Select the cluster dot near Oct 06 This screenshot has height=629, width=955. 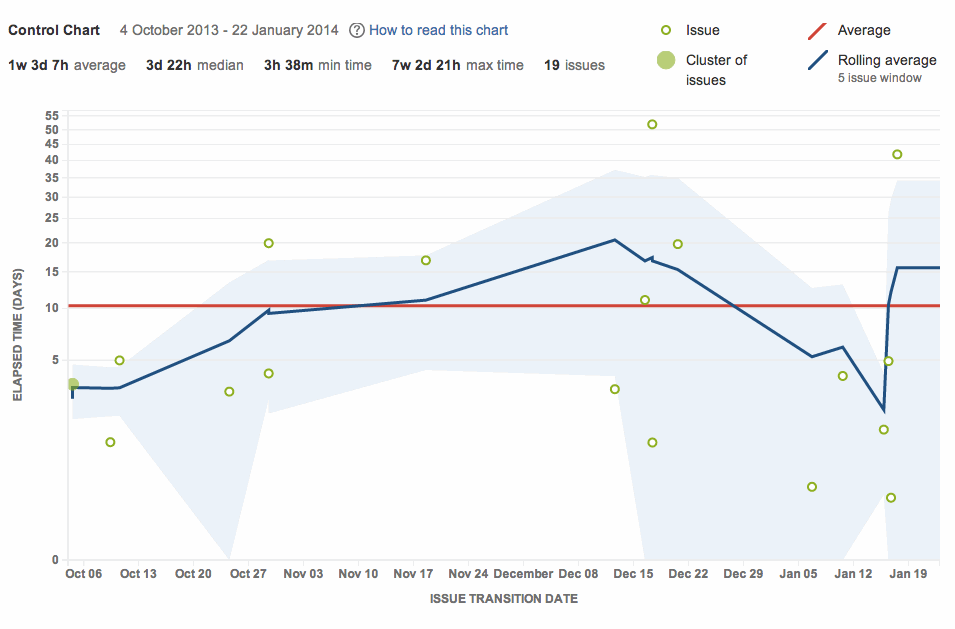click(x=72, y=384)
